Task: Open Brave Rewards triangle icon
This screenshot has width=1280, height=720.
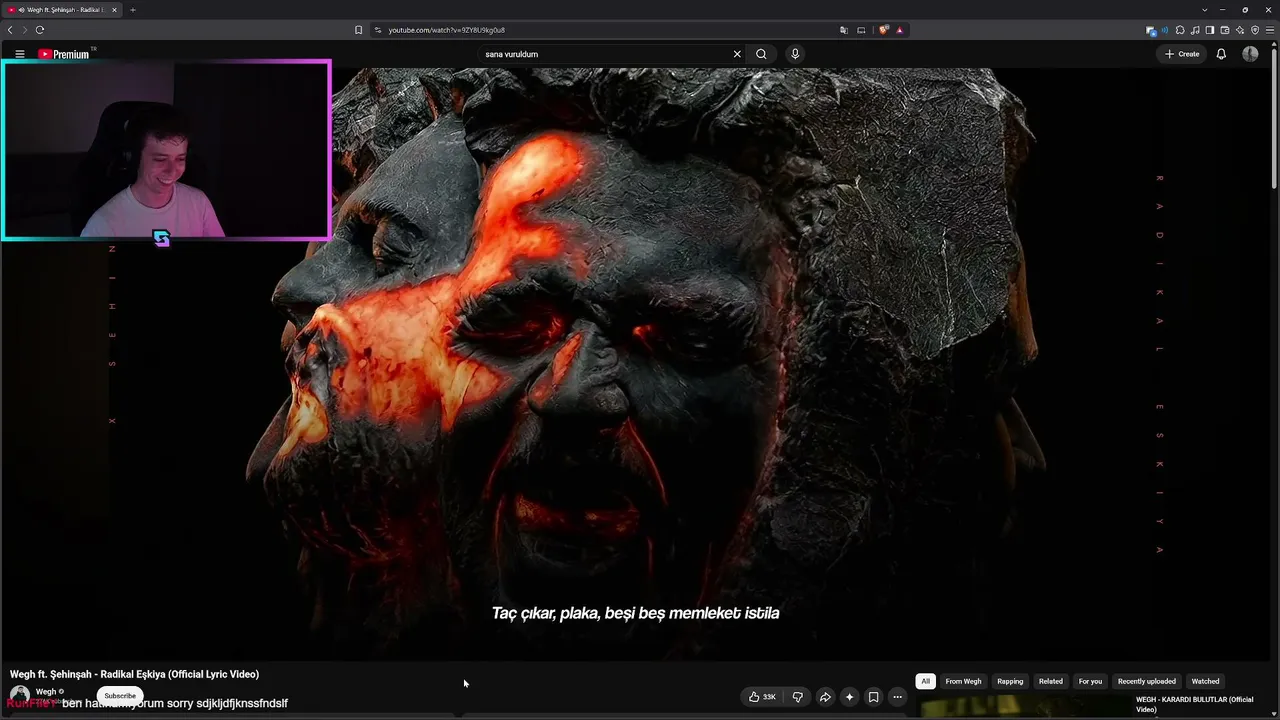Action: pyautogui.click(x=899, y=30)
